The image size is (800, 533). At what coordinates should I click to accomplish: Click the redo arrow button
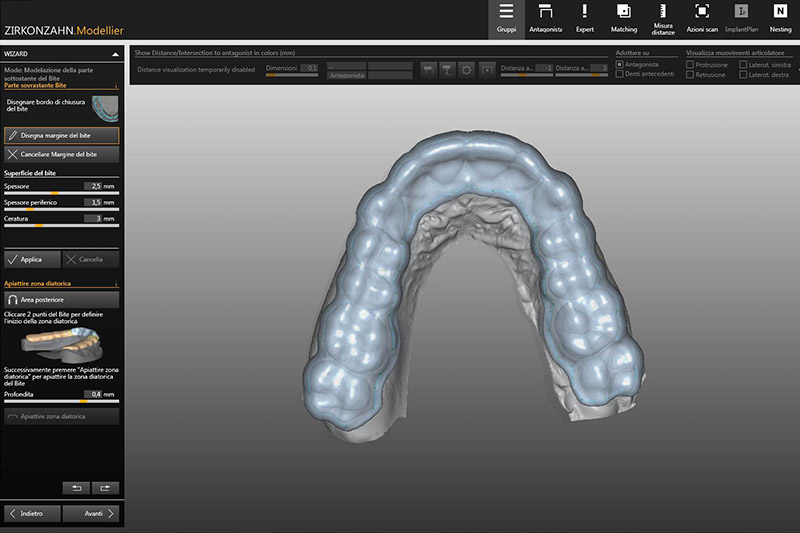coord(105,488)
